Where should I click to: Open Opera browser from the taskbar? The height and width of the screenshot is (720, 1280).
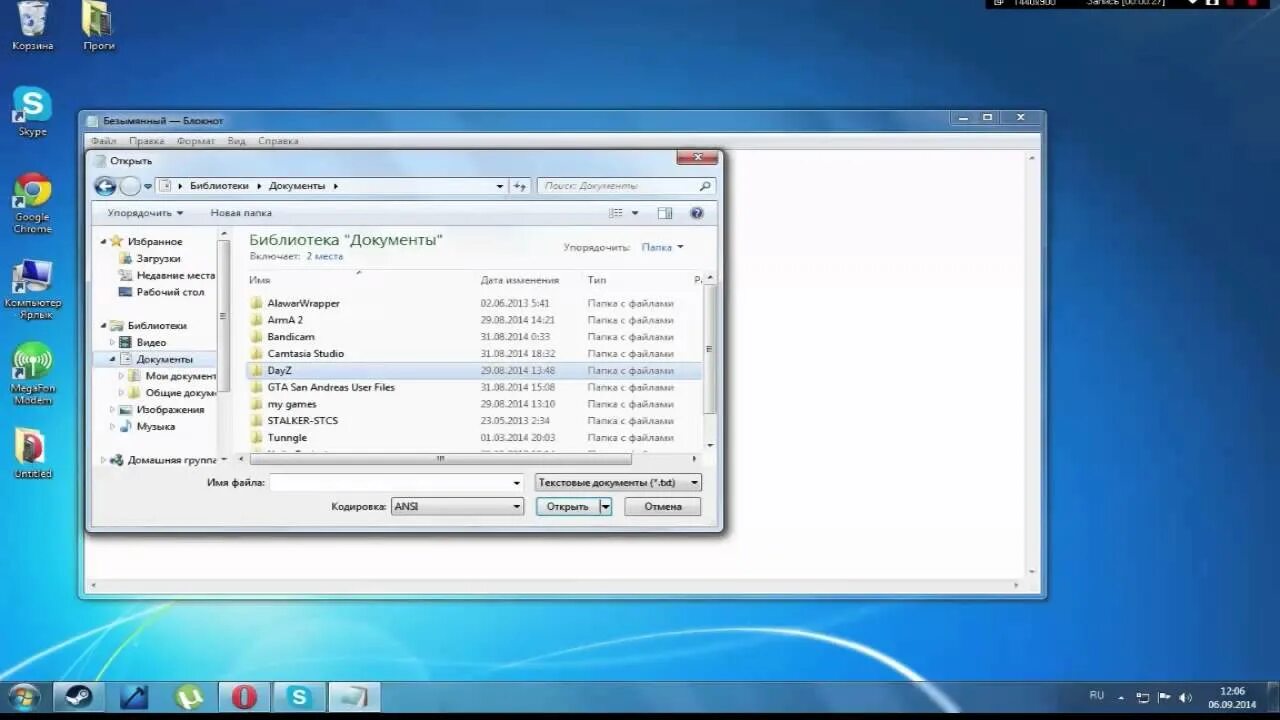(244, 697)
